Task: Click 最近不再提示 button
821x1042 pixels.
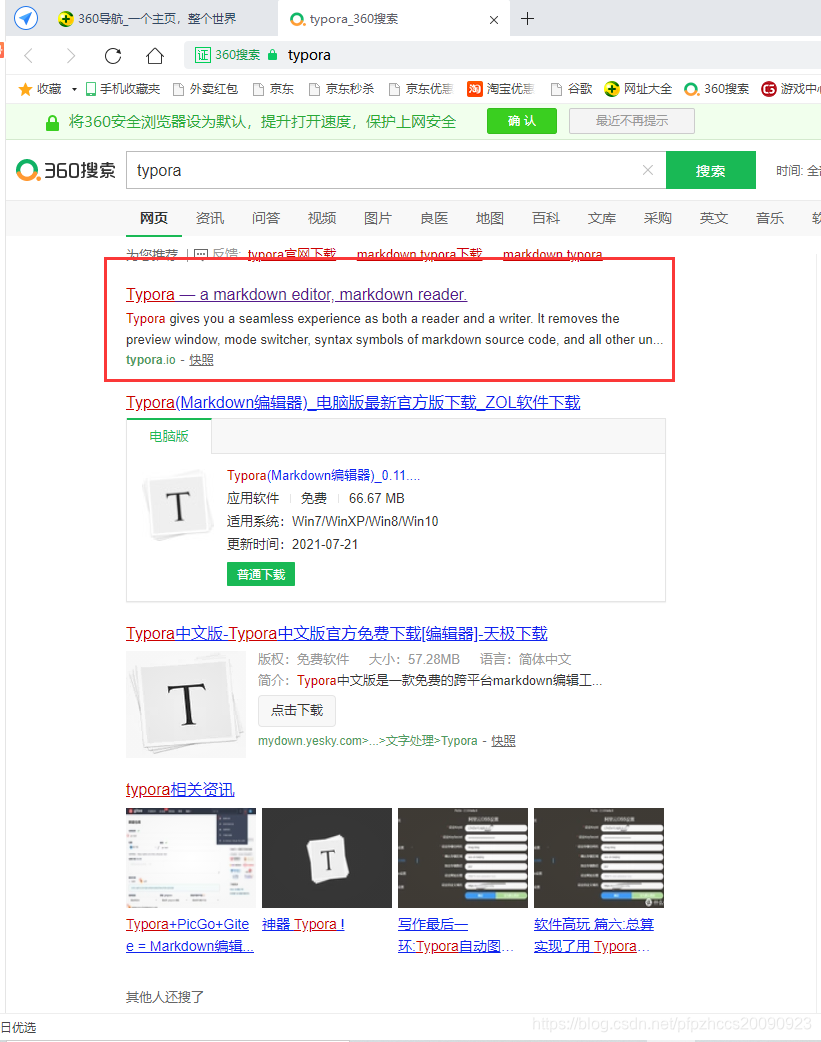Action: coord(632,121)
